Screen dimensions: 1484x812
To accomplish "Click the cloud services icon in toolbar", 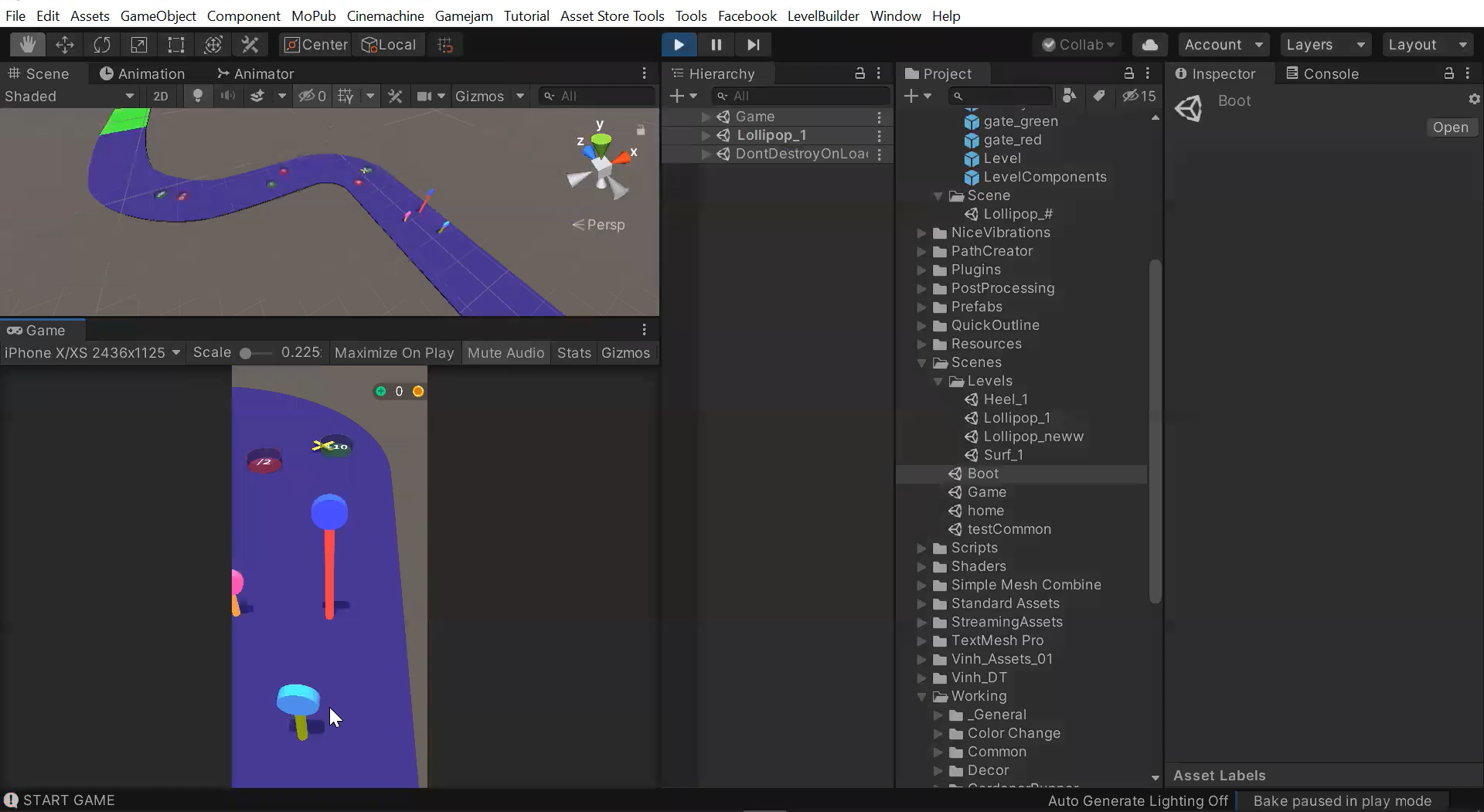I will pyautogui.click(x=1149, y=44).
